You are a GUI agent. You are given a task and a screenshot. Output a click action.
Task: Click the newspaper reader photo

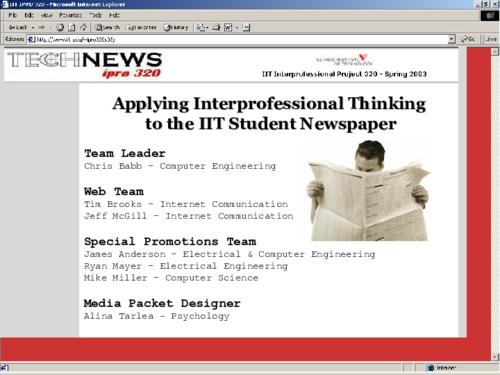click(368, 191)
